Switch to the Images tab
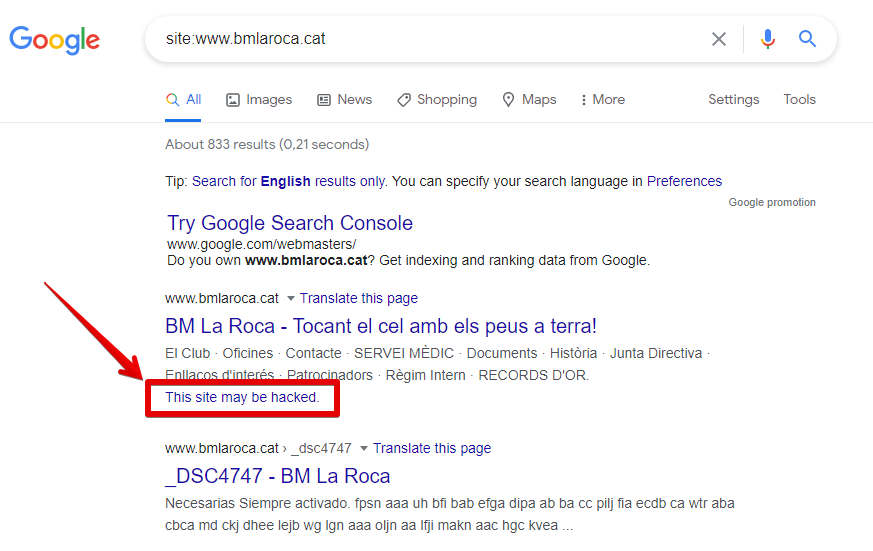 (x=259, y=100)
